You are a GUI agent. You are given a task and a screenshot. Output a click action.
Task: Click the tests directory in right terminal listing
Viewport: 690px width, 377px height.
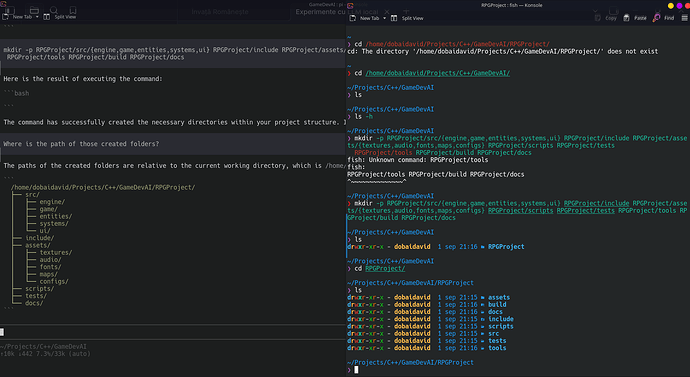click(x=497, y=341)
